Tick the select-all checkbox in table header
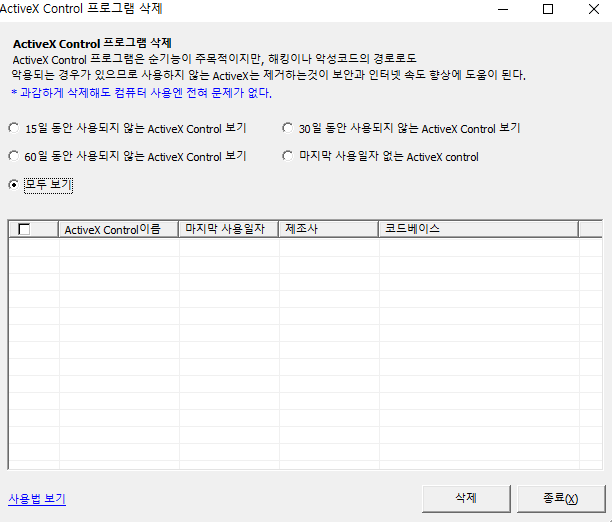The image size is (612, 522). (24, 229)
